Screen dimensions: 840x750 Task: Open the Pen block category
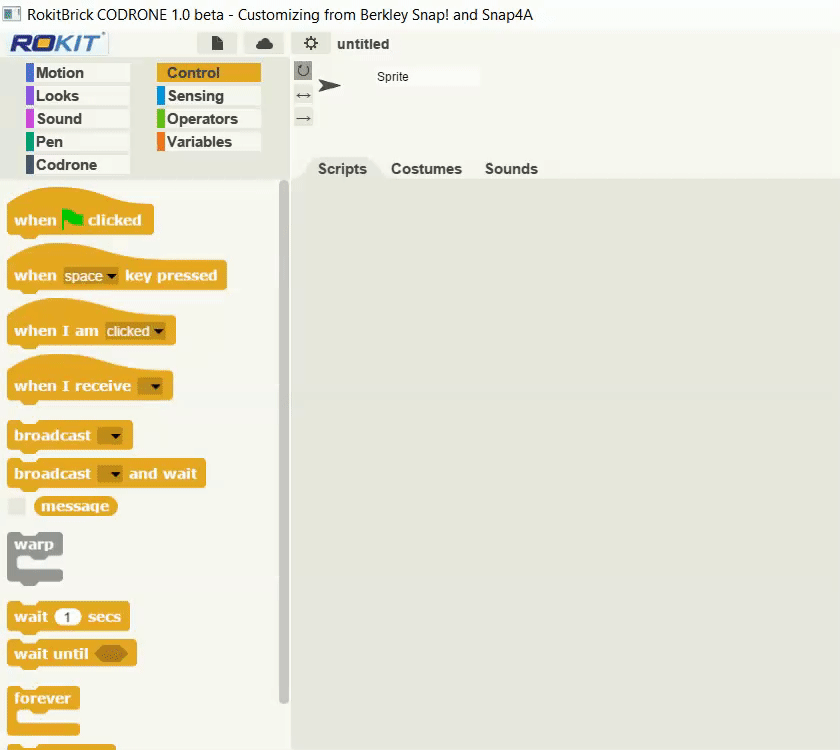[x=78, y=142]
